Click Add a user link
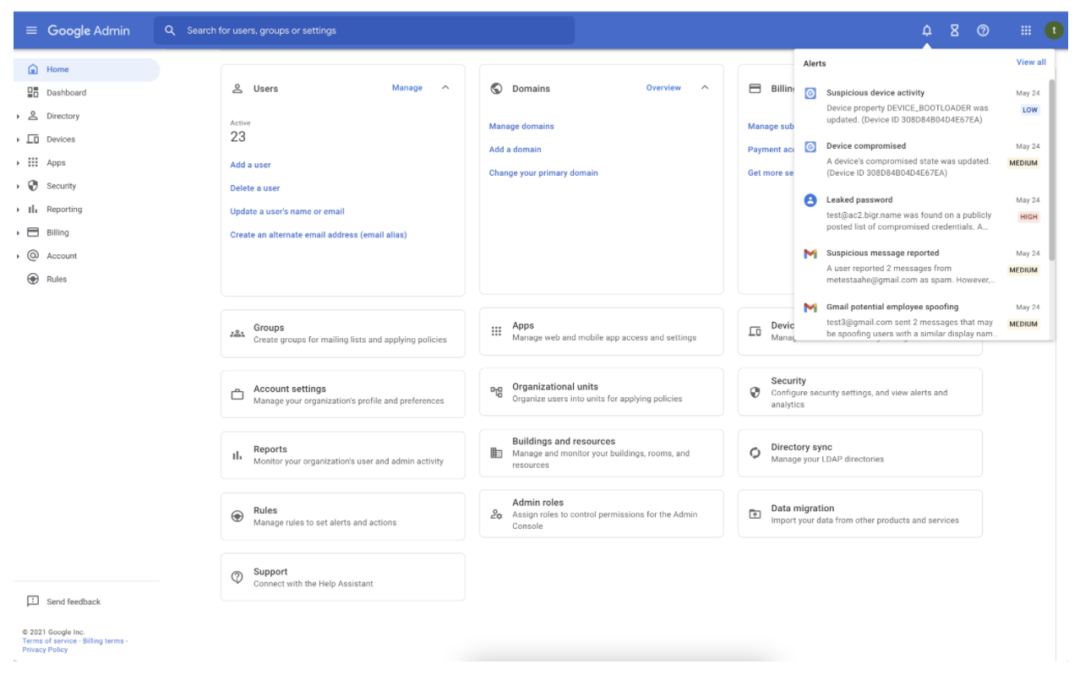 click(250, 165)
